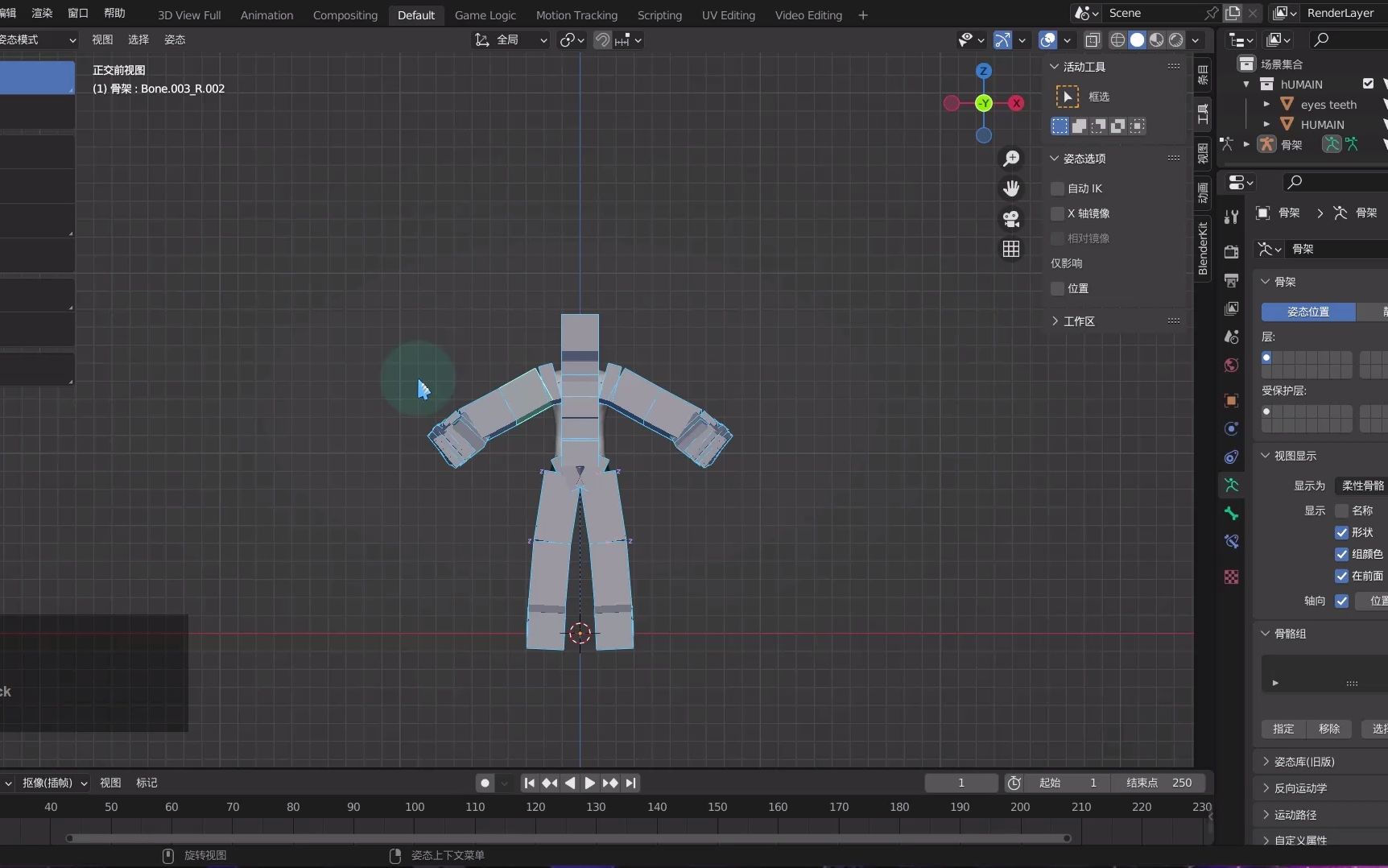1388x868 pixels.
Task: Open the World properties tab
Action: pos(1231,365)
